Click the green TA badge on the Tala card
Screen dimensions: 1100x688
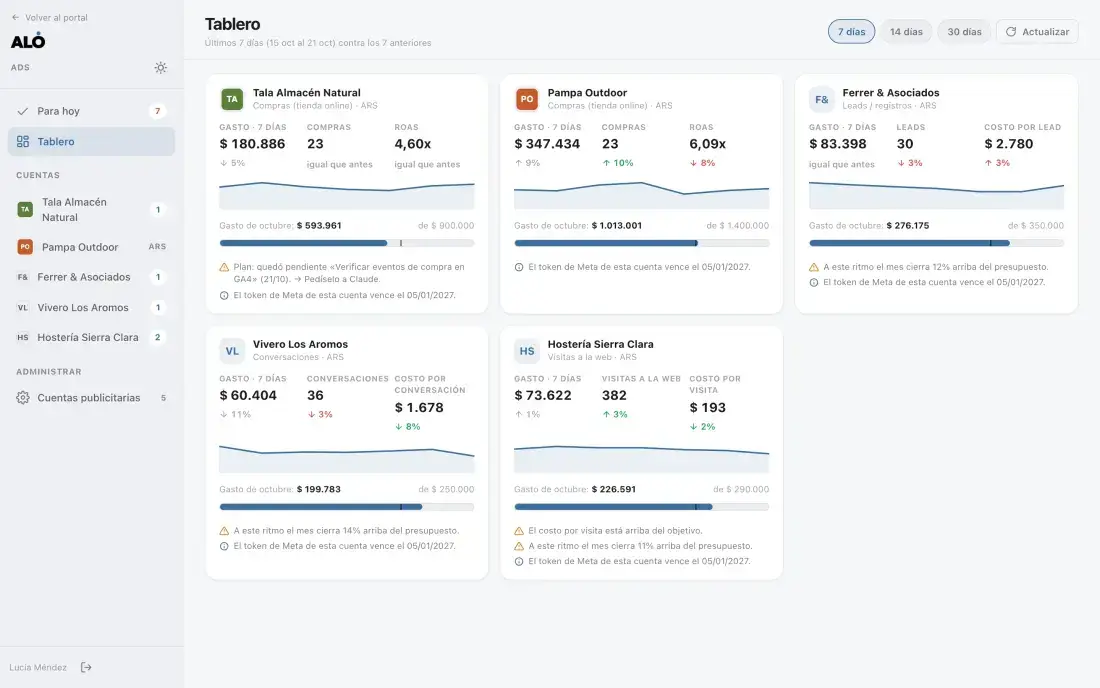tap(232, 99)
